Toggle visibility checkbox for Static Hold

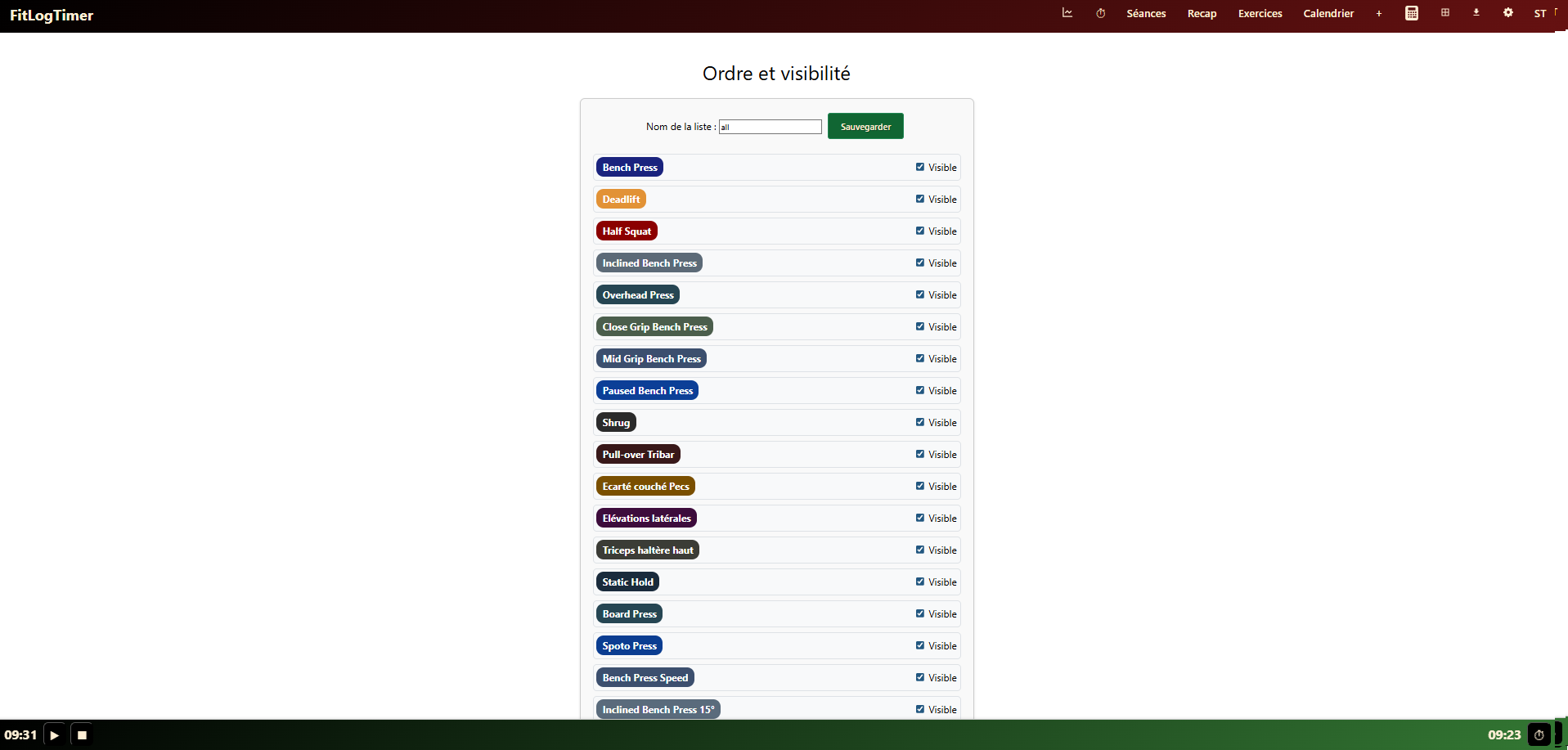[x=920, y=582]
